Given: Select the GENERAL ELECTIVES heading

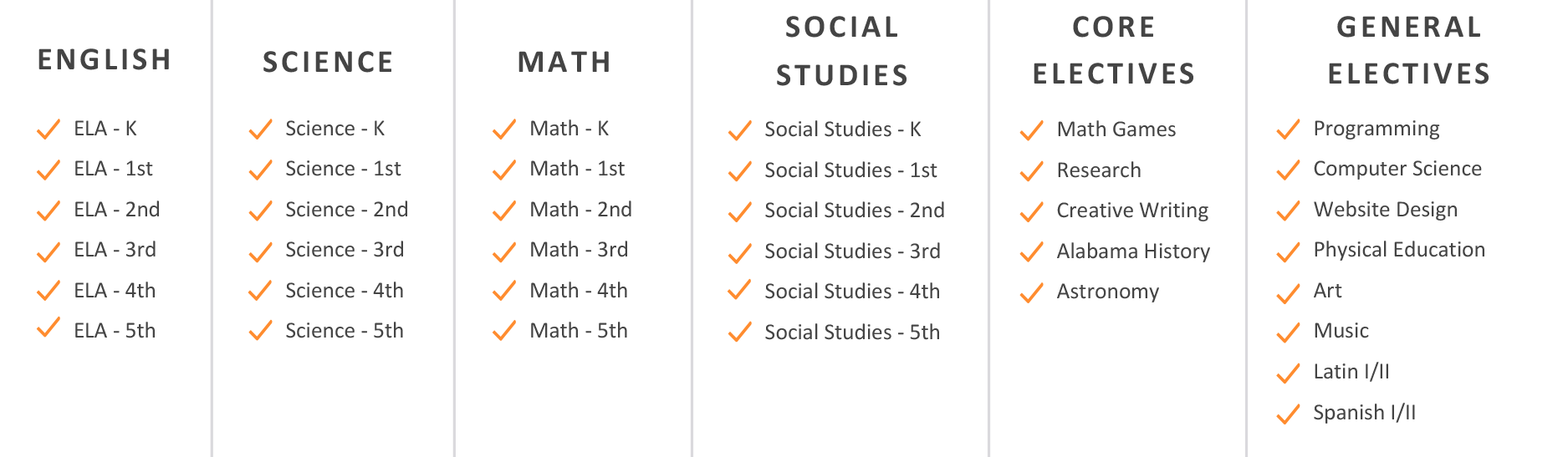Looking at the screenshot, I should (x=1409, y=50).
